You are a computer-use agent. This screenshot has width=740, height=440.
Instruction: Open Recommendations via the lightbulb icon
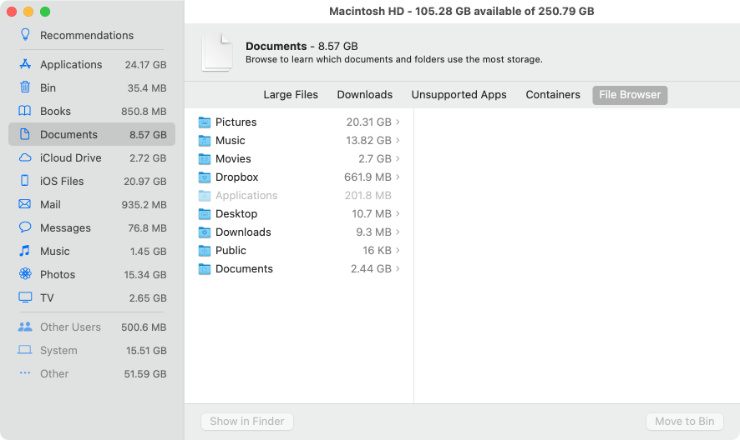click(25, 34)
